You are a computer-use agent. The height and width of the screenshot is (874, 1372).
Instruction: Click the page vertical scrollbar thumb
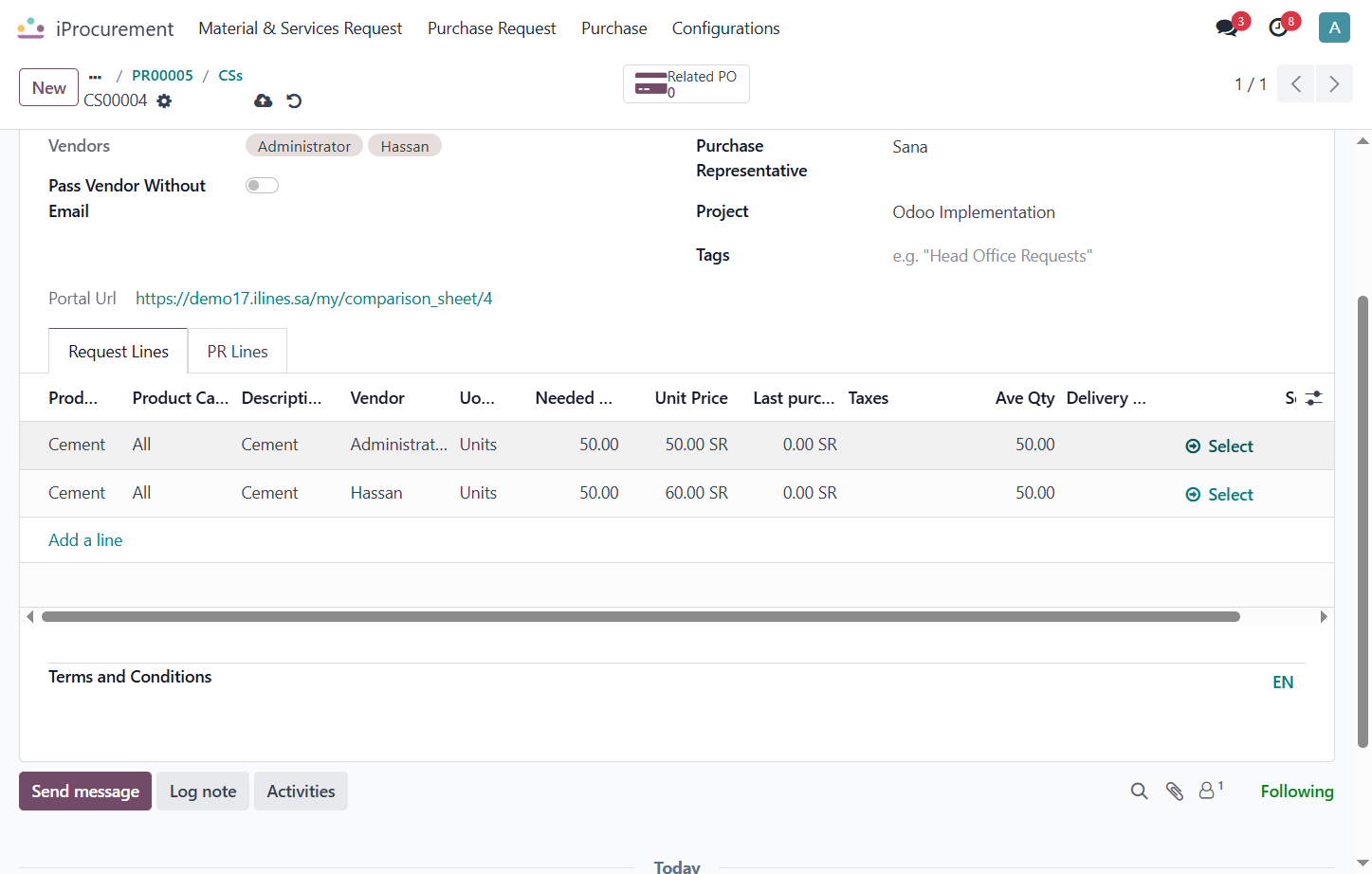(1363, 521)
